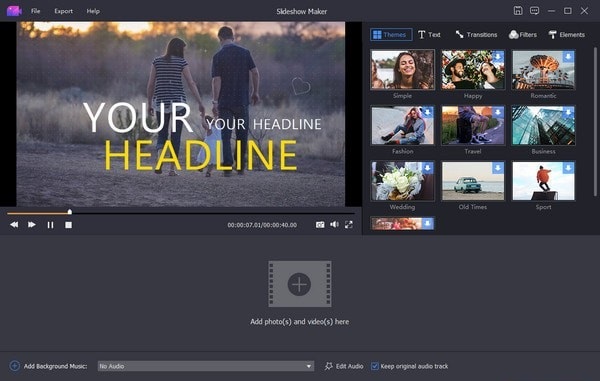600x381 pixels.
Task: Stop the slideshow preview
Action: [68, 225]
